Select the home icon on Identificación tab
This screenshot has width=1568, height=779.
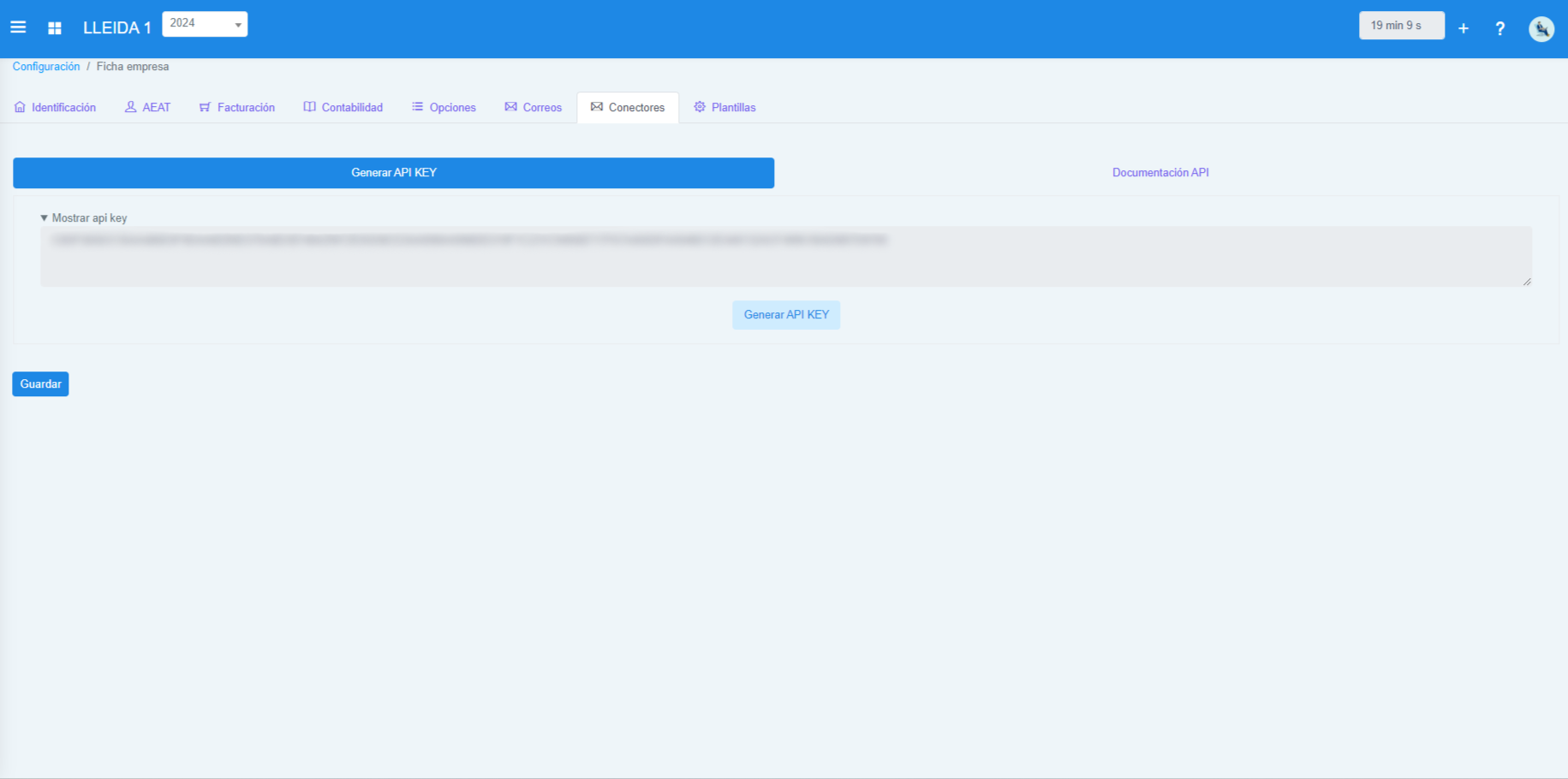20,106
